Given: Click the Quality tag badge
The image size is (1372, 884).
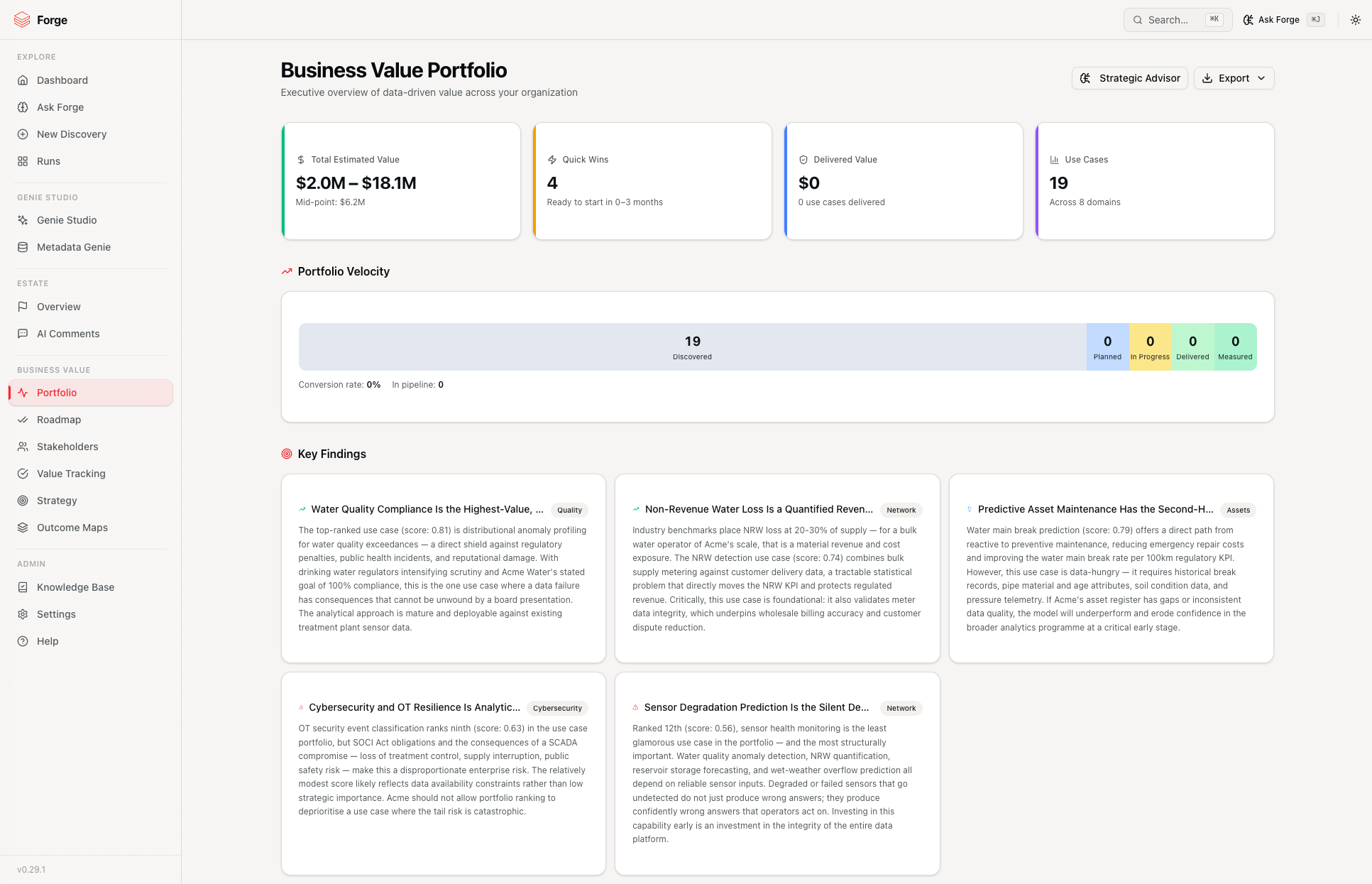Looking at the screenshot, I should click(x=569, y=510).
